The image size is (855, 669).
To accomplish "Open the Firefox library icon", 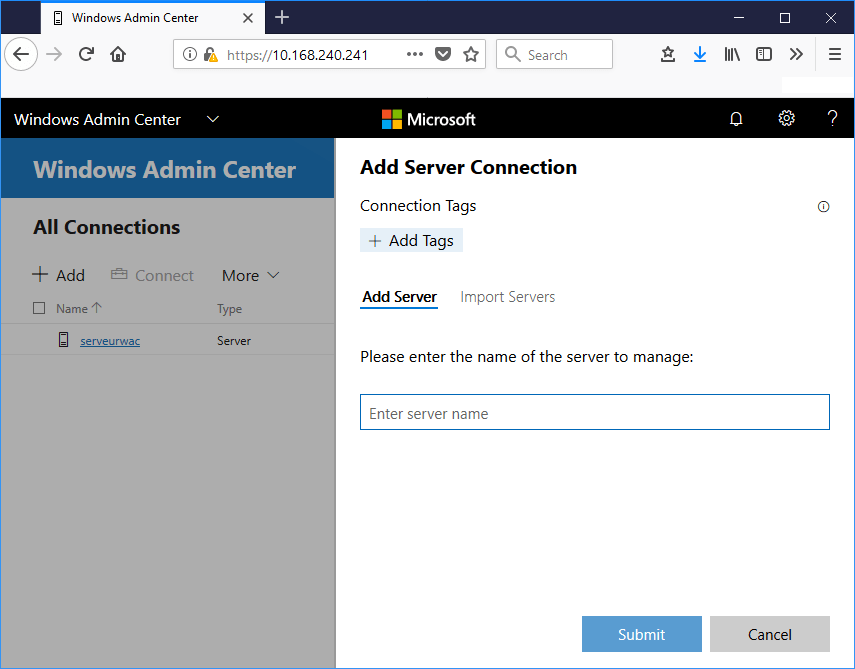I will 732,54.
